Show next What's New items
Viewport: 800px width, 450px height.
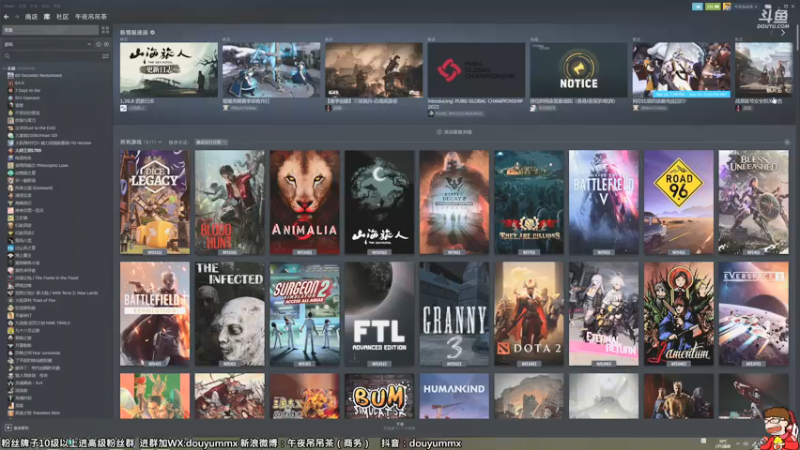click(x=783, y=33)
